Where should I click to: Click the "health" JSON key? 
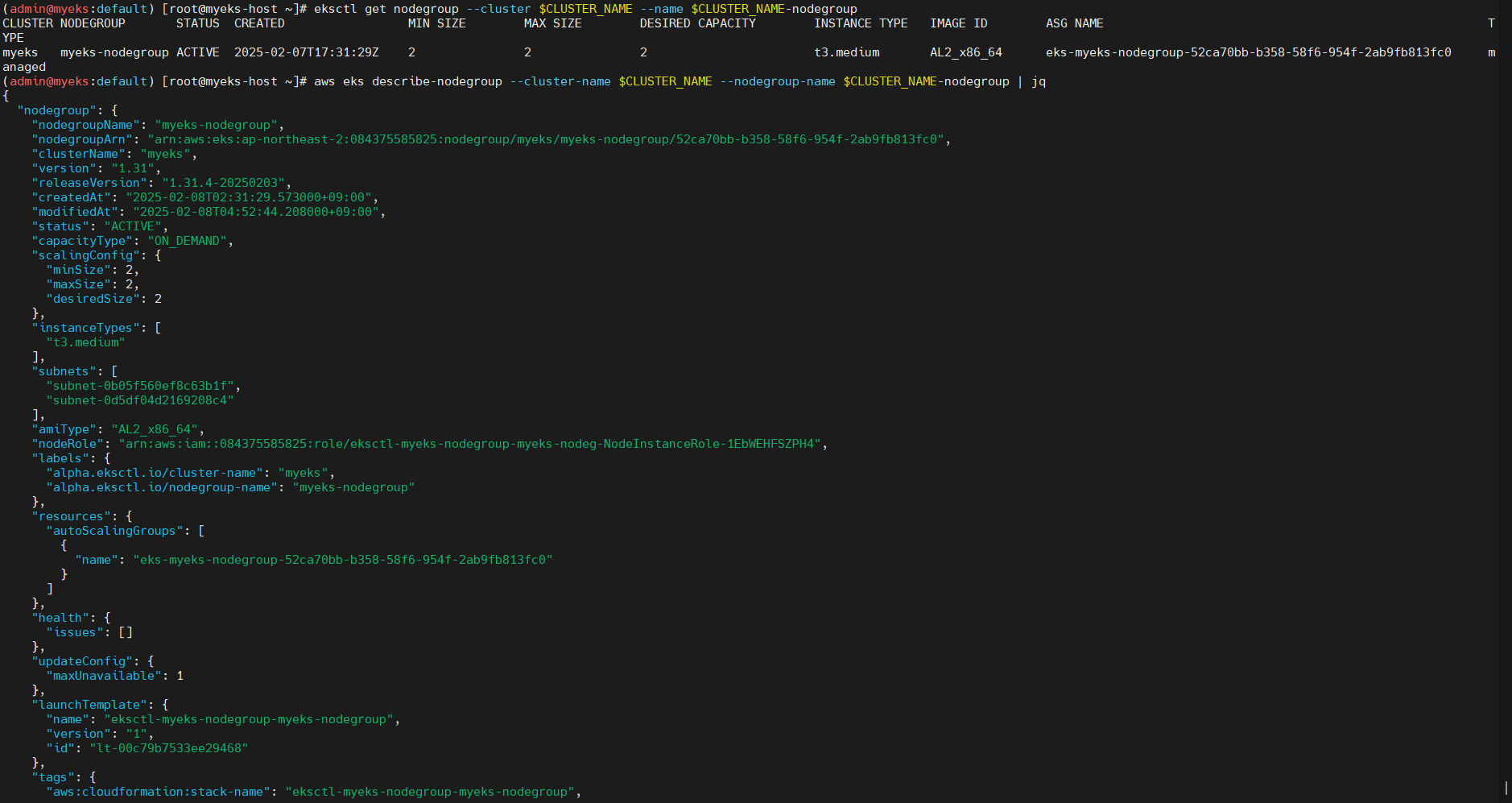click(x=60, y=618)
